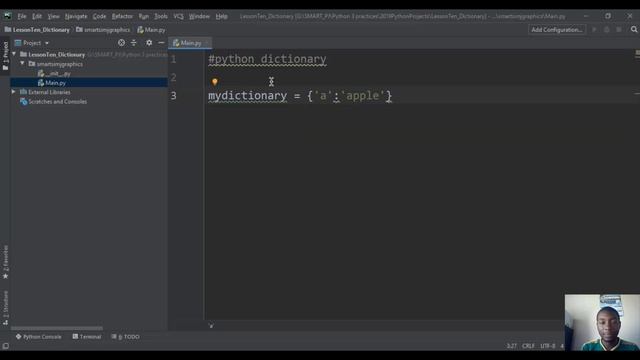Open Project panel settings gear
This screenshot has width=640, height=360.
149,43
